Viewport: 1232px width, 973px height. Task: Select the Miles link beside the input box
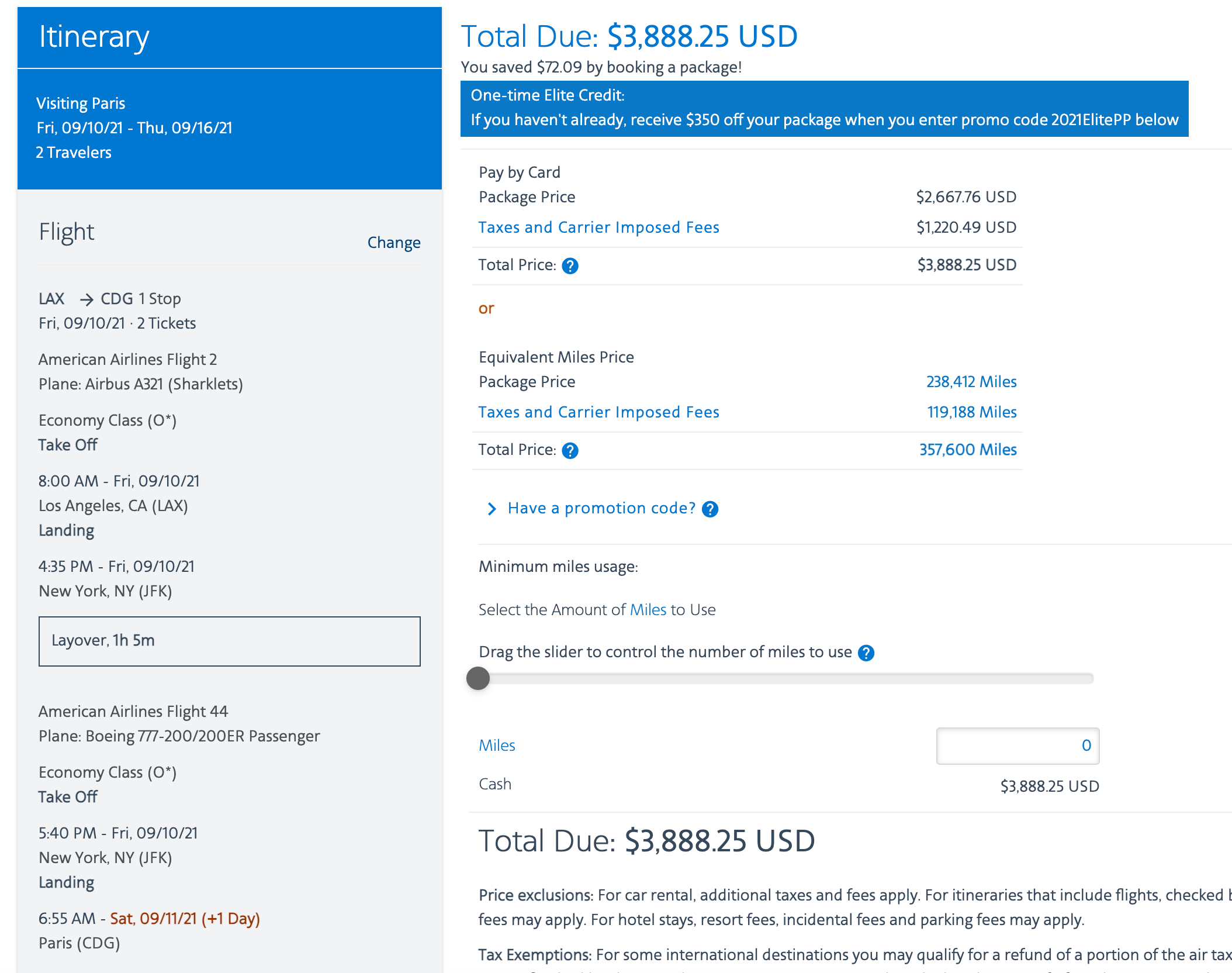coord(496,745)
